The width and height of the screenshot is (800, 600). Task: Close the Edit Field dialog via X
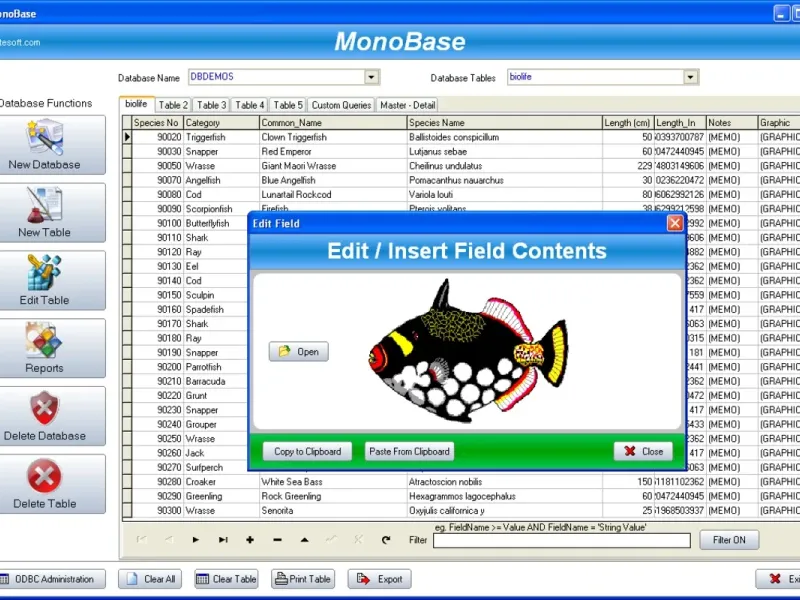pos(674,223)
